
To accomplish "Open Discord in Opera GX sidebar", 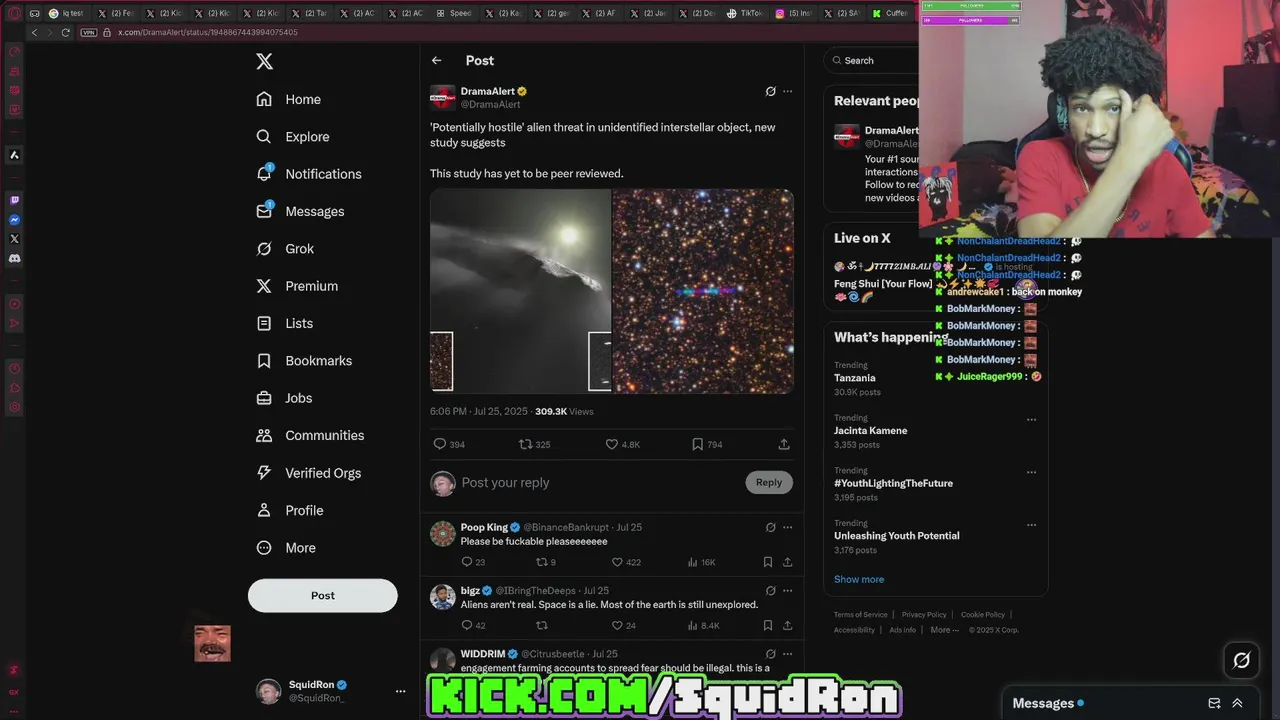I will [x=14, y=258].
